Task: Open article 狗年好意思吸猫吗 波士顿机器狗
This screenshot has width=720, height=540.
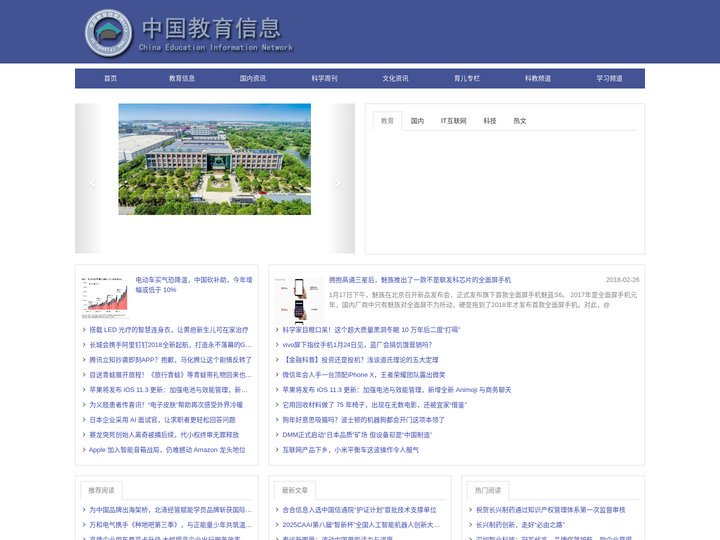Action: [363, 420]
